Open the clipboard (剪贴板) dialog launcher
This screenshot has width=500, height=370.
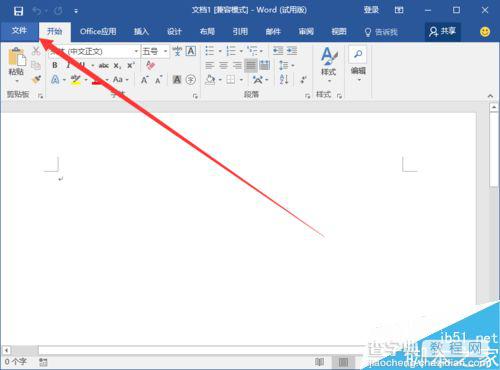pyautogui.click(x=40, y=96)
